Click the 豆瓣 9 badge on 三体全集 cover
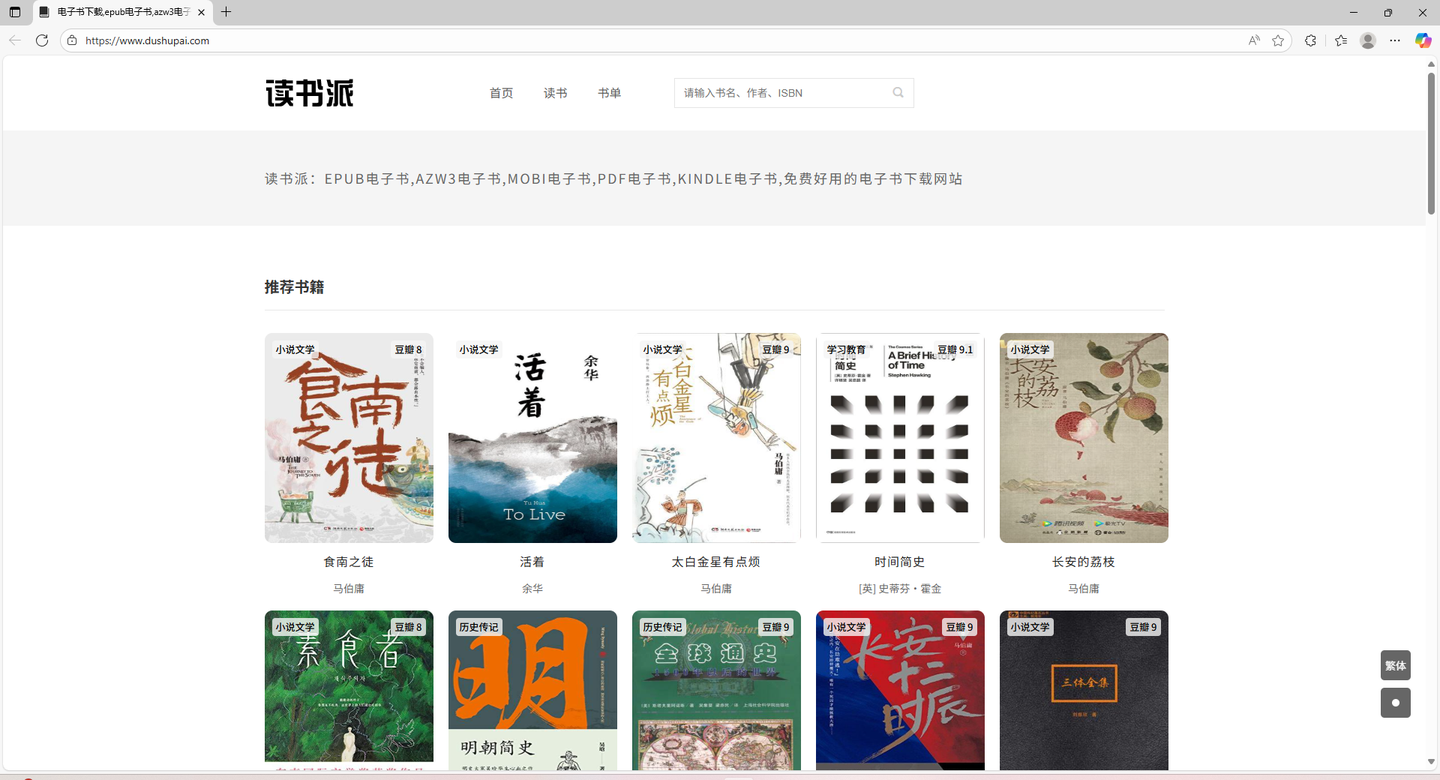 pos(1143,627)
